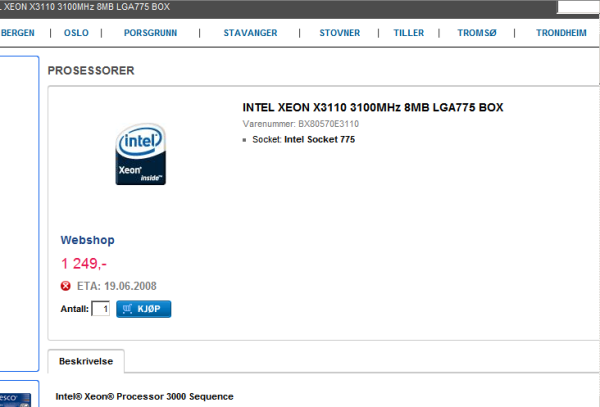Click the PROSESSORER category heading
Image resolution: width=600 pixels, height=407 pixels.
(91, 71)
